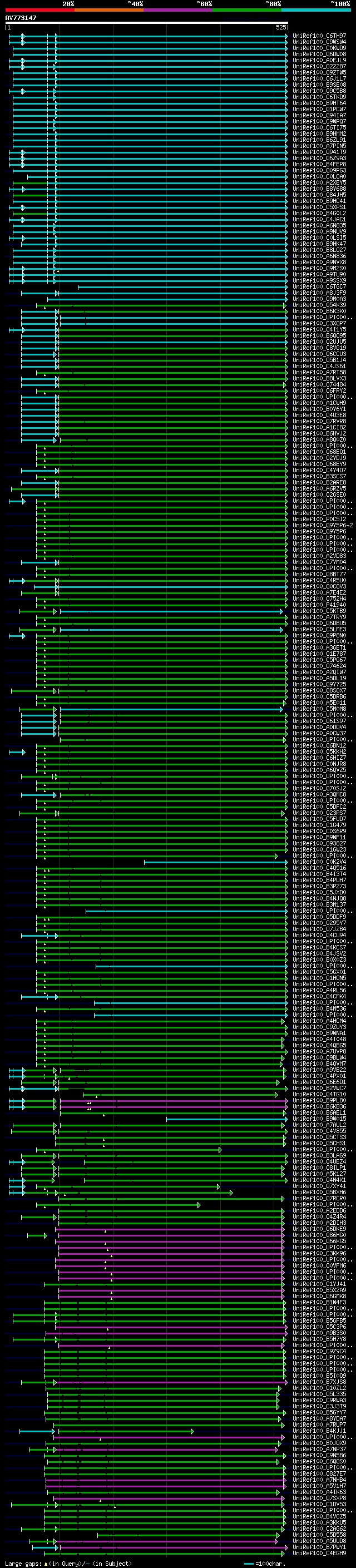This screenshot has height=1568, width=356.
Task: Select the UniRef100_C3XQP7 label
Action: pyautogui.click(x=319, y=323)
